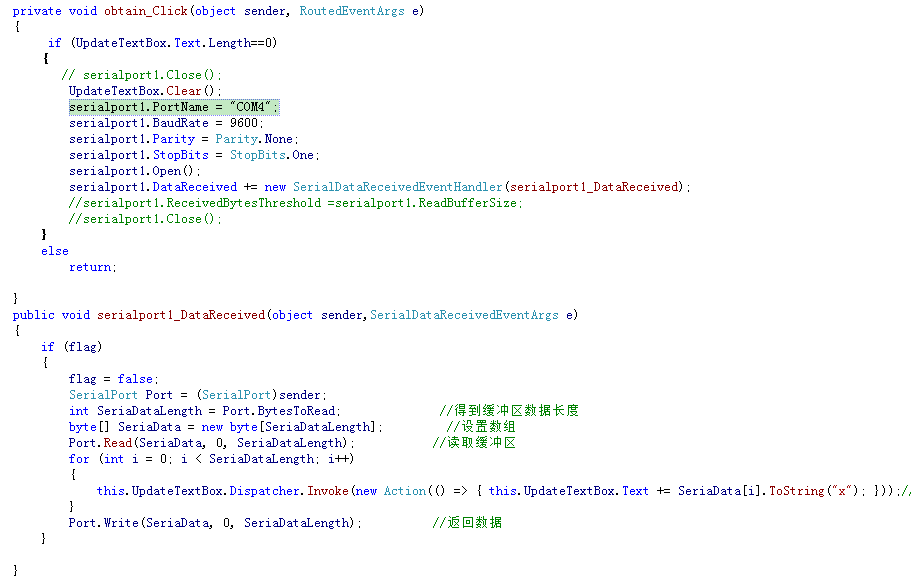Click the return statement
The image size is (911, 582).
pos(93,267)
